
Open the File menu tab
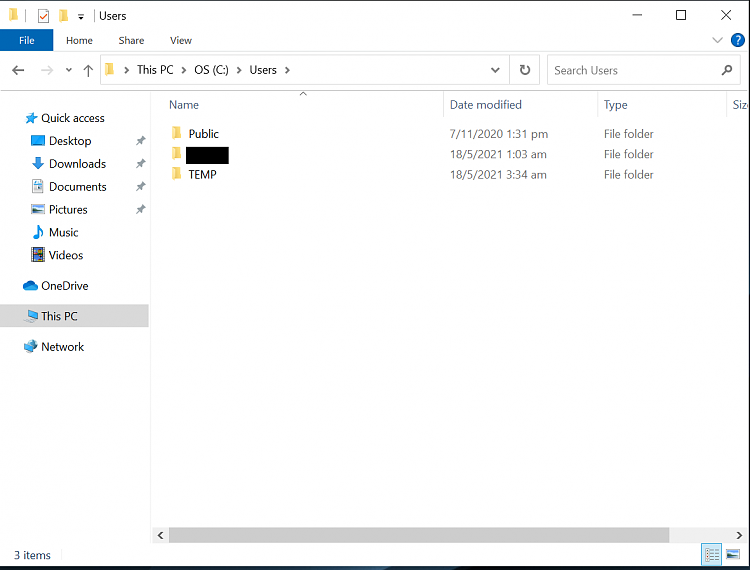click(x=26, y=41)
